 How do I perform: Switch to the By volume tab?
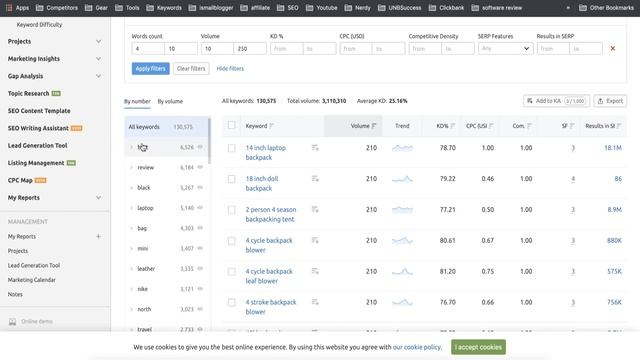170,101
